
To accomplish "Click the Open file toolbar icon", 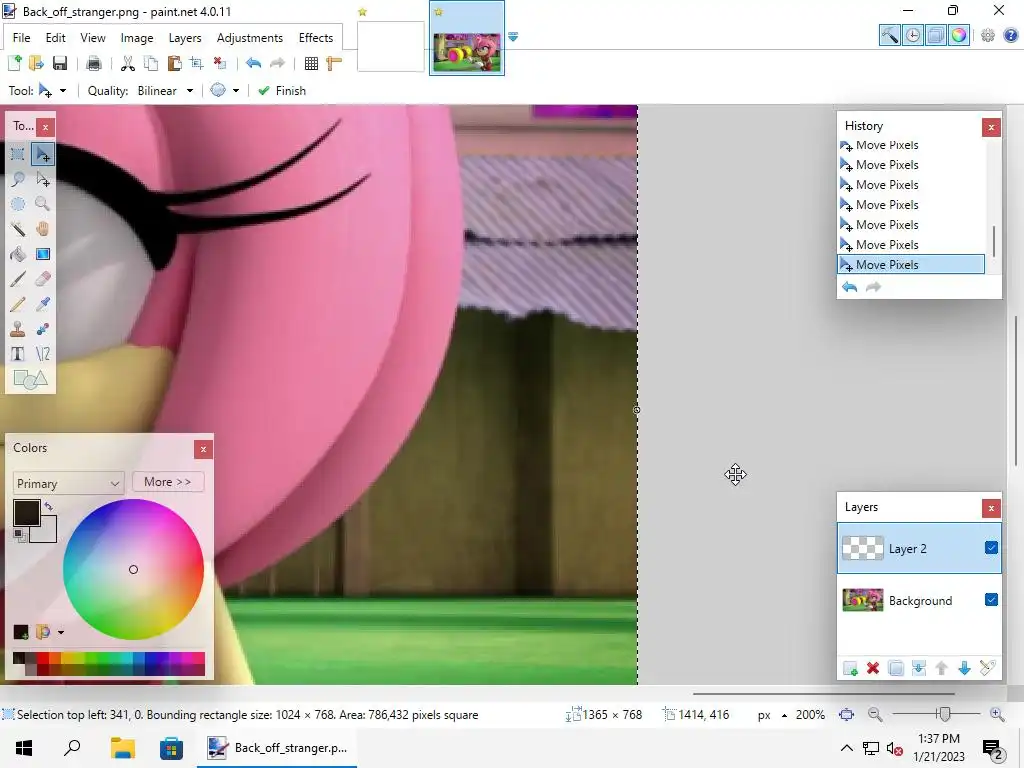I will 37,63.
